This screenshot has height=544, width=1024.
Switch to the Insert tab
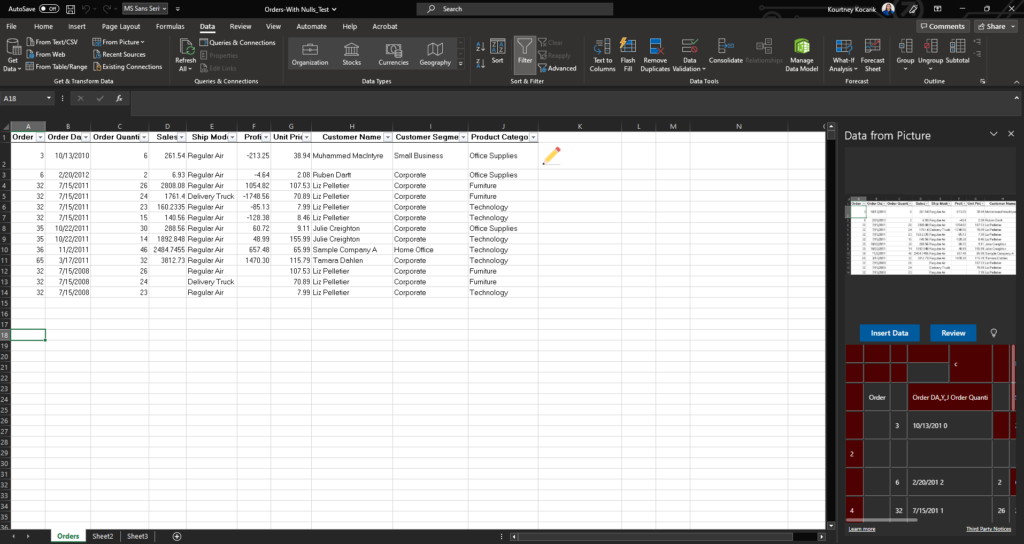[x=77, y=27]
